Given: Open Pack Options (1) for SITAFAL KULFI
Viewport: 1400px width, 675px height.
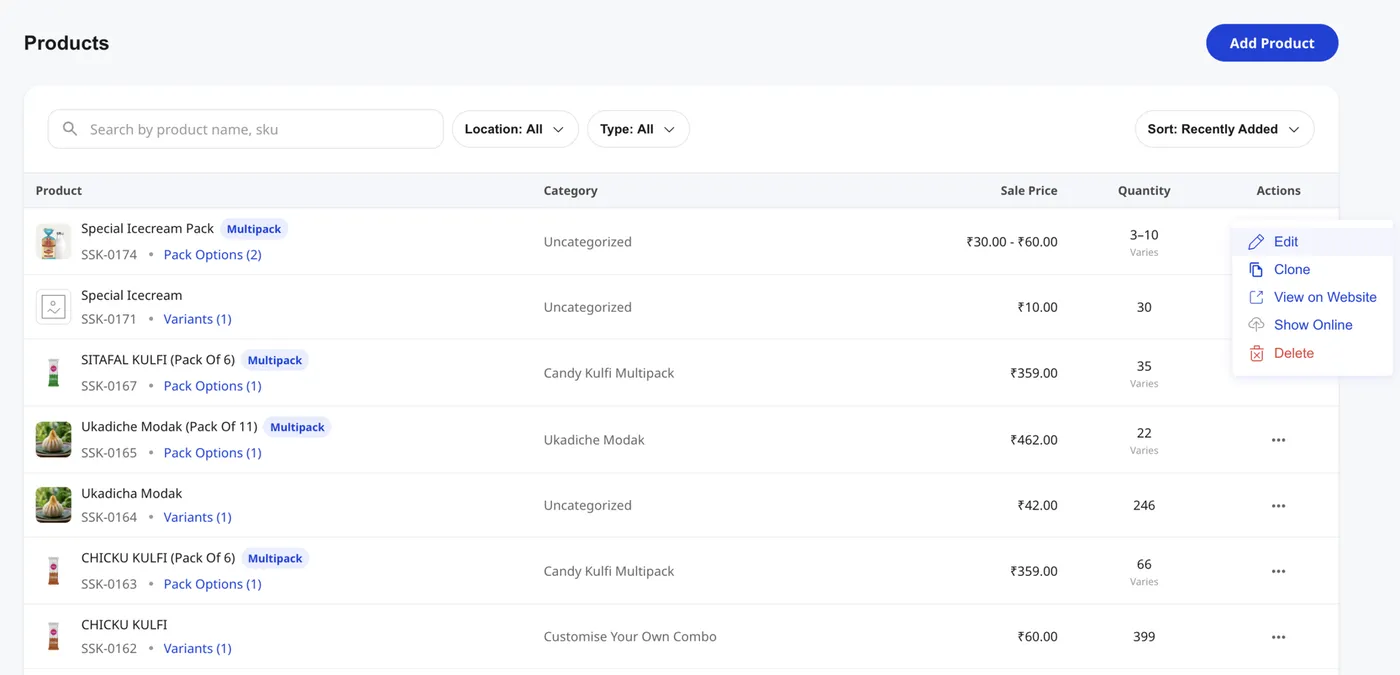Looking at the screenshot, I should (212, 386).
